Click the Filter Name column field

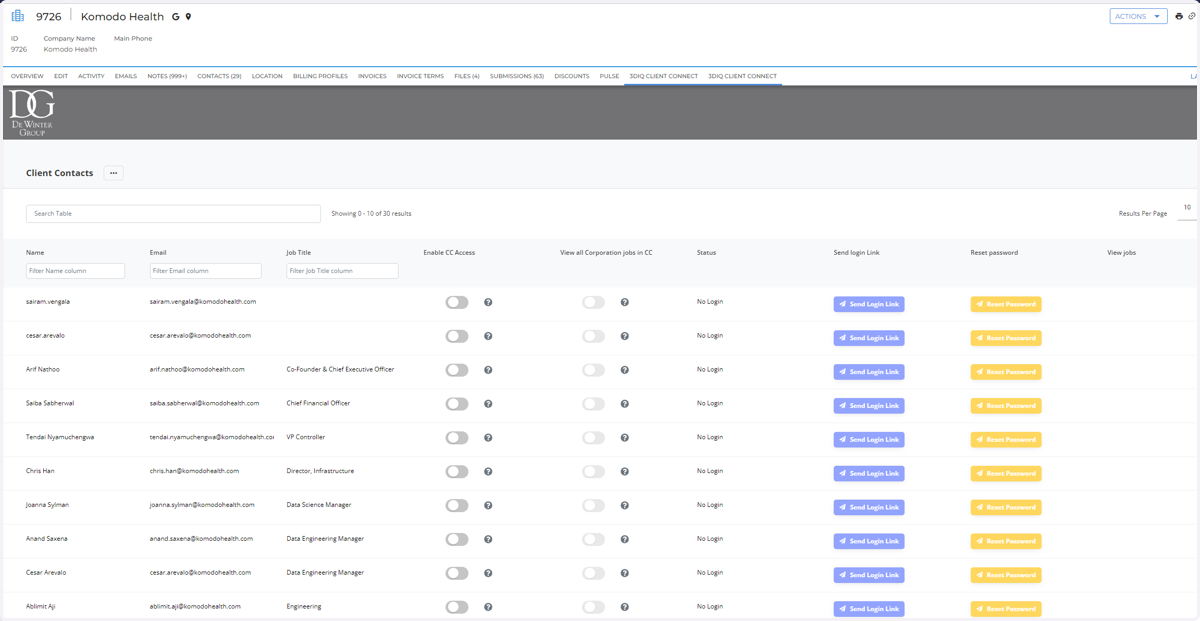click(75, 271)
